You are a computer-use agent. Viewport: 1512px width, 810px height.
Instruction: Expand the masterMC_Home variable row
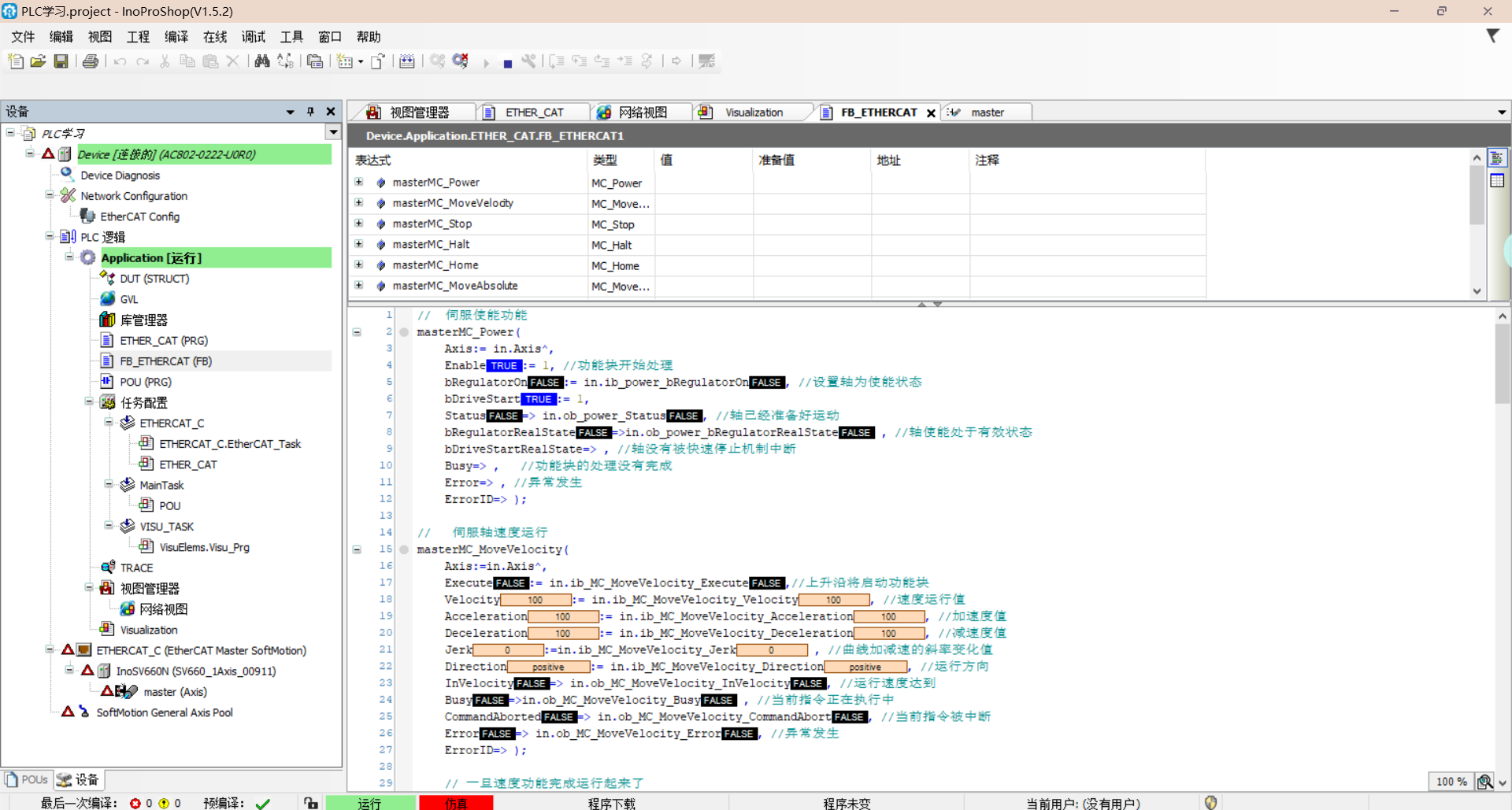click(x=359, y=264)
